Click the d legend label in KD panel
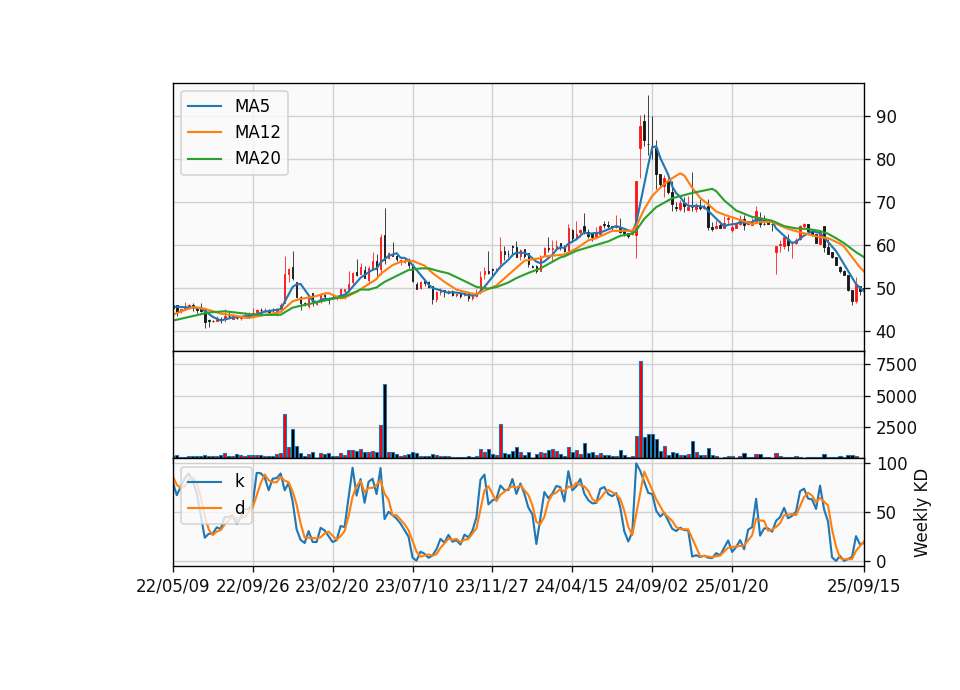960x690 pixels. pyautogui.click(x=239, y=508)
